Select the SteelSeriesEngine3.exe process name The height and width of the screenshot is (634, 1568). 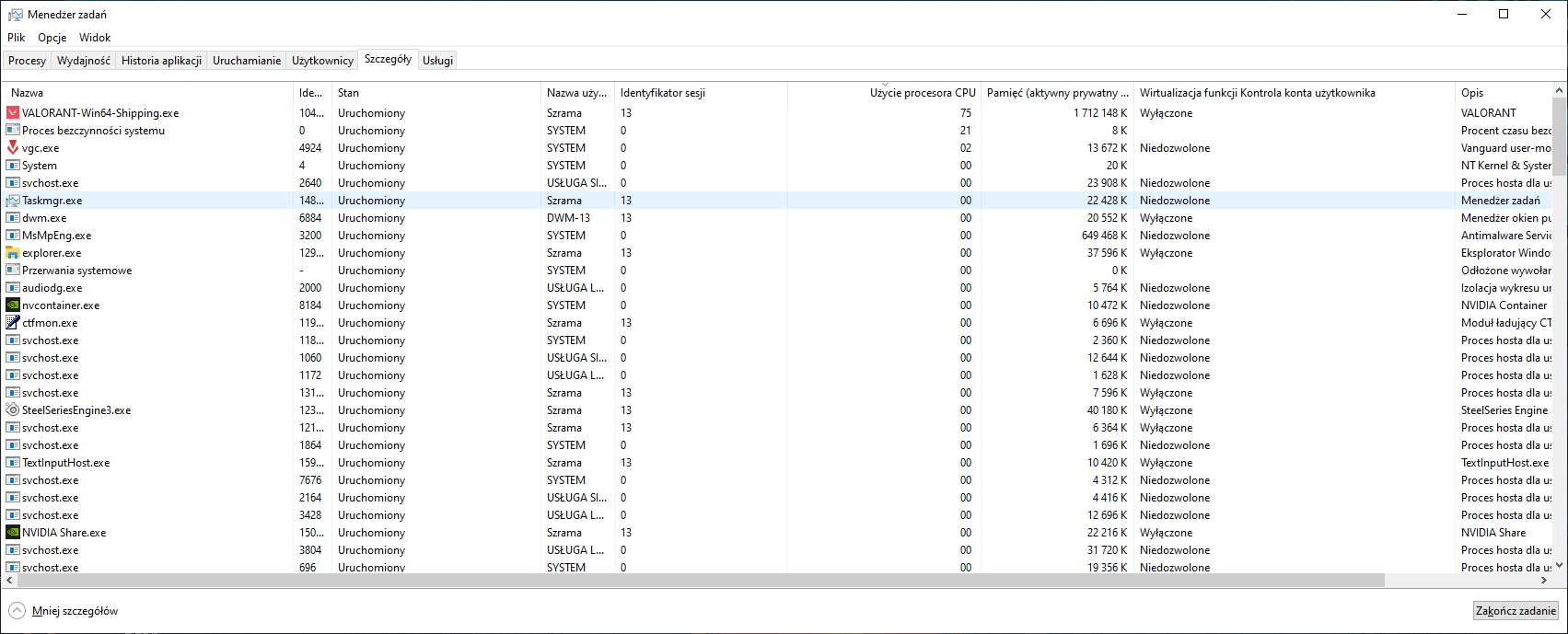[x=76, y=410]
